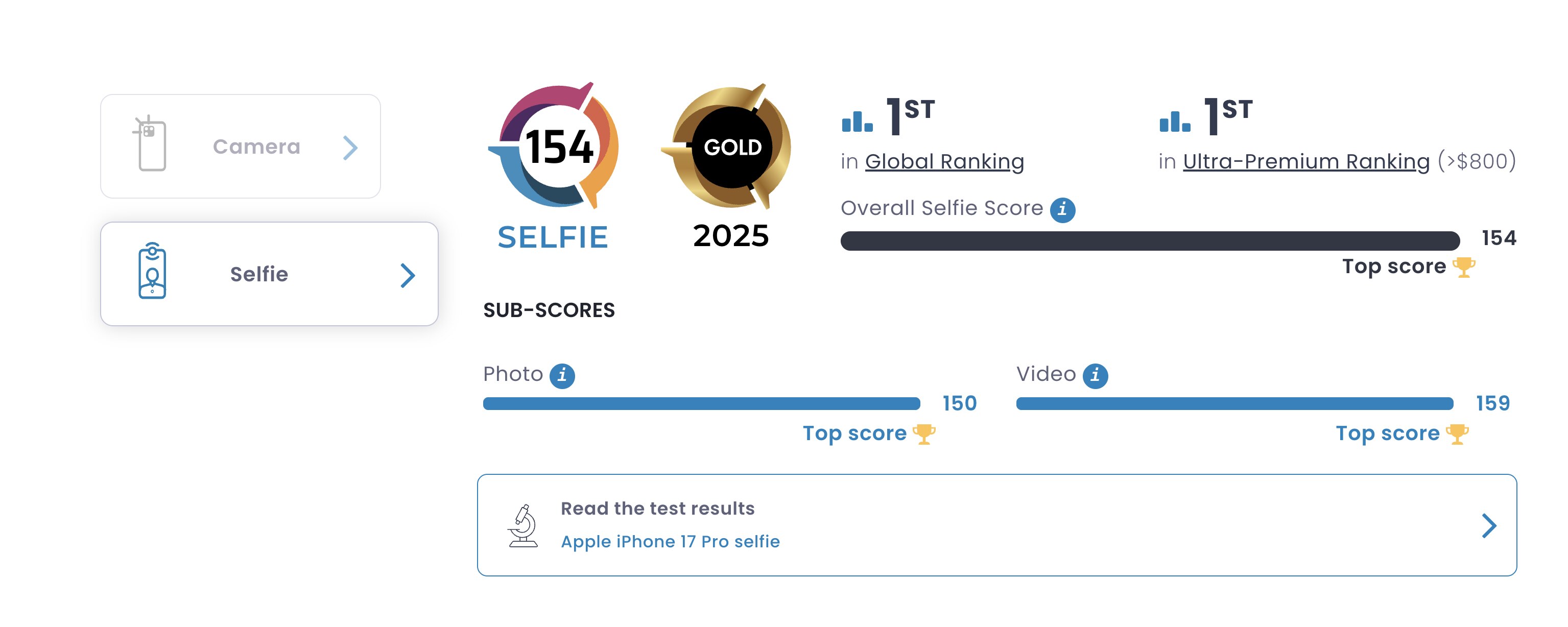The height and width of the screenshot is (627, 1568).
Task: Click the Video sub-score info icon
Action: point(1095,376)
